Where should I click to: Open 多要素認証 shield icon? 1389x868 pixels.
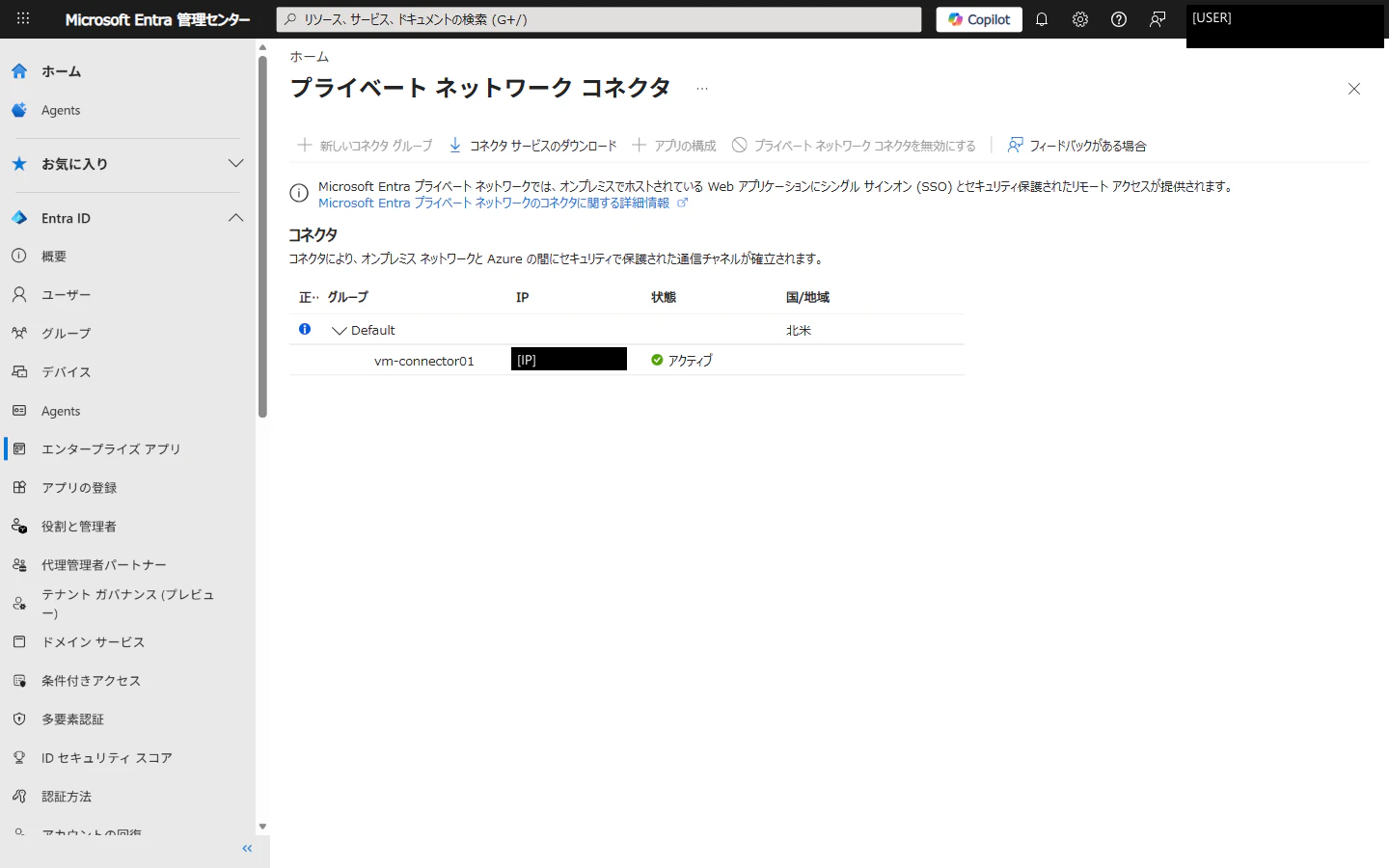coord(19,719)
